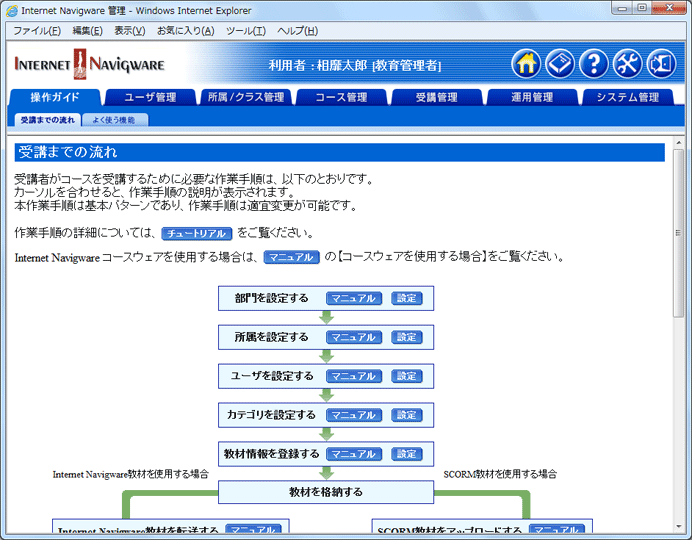Click the 教材情報を登録する step label
692x540 pixels.
271,454
